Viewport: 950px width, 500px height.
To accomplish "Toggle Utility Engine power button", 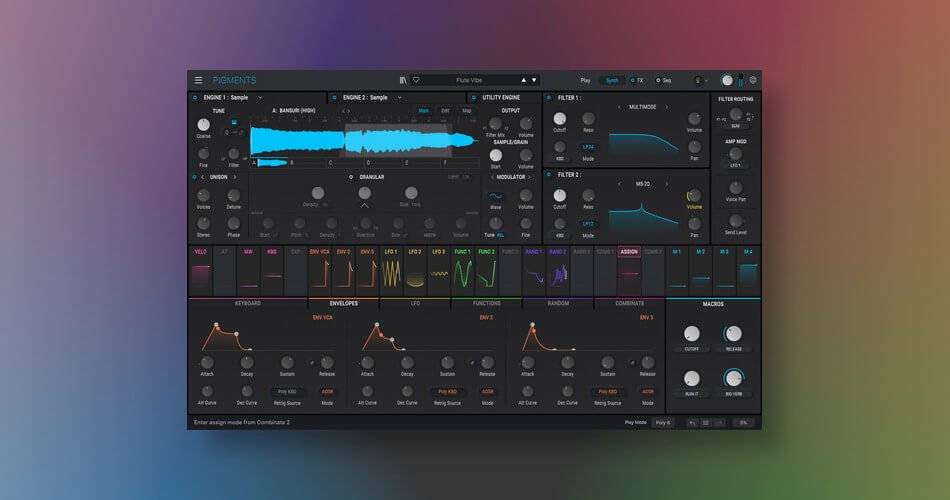I will 474,97.
